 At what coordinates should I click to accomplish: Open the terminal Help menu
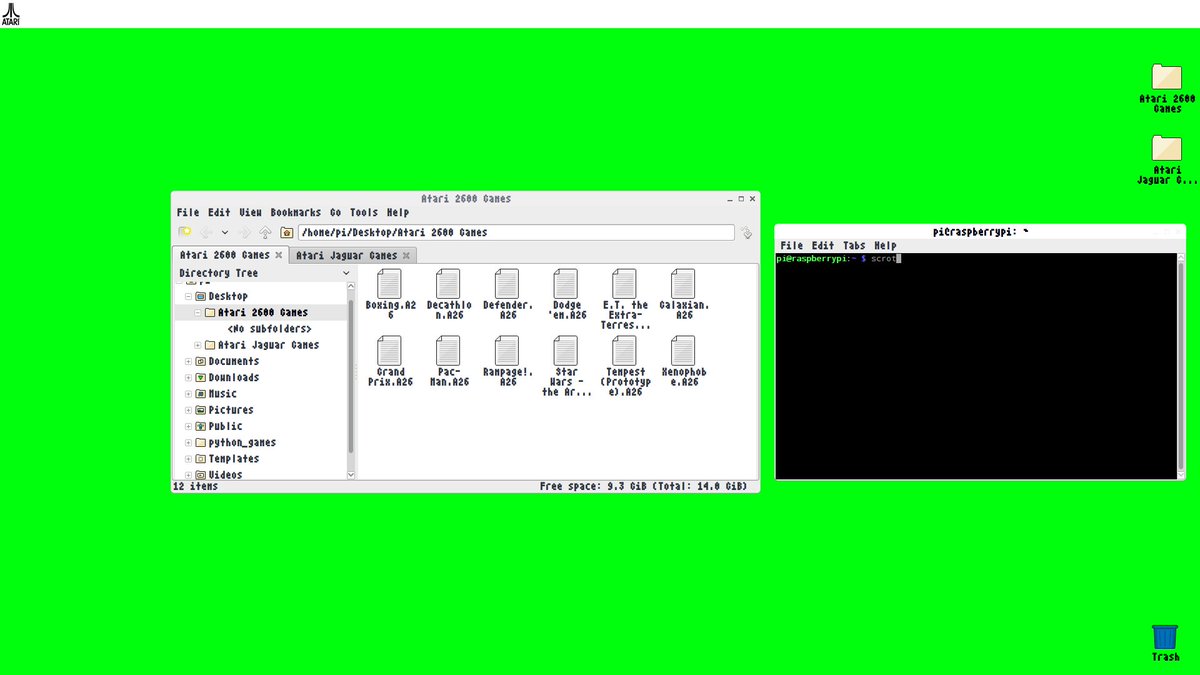click(885, 245)
